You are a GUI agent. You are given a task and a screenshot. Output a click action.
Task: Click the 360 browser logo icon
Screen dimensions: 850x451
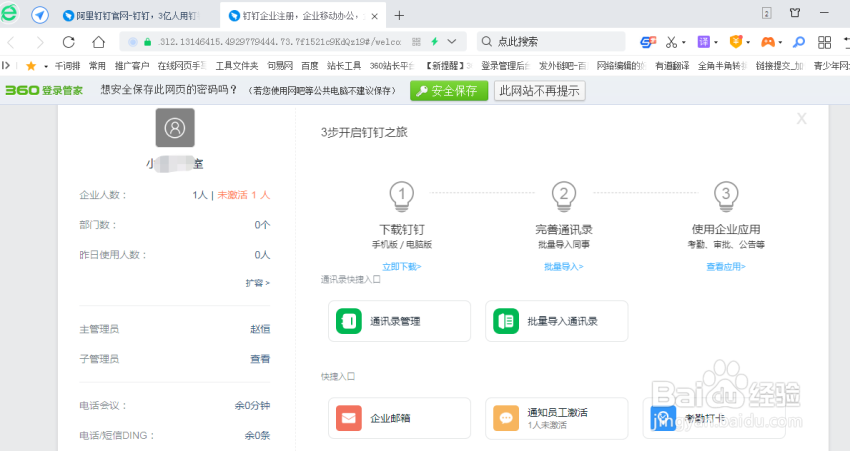(9, 12)
